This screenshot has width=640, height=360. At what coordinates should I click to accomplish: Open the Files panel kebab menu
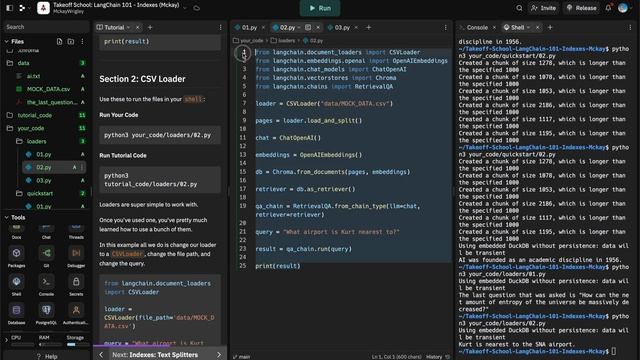82,42
